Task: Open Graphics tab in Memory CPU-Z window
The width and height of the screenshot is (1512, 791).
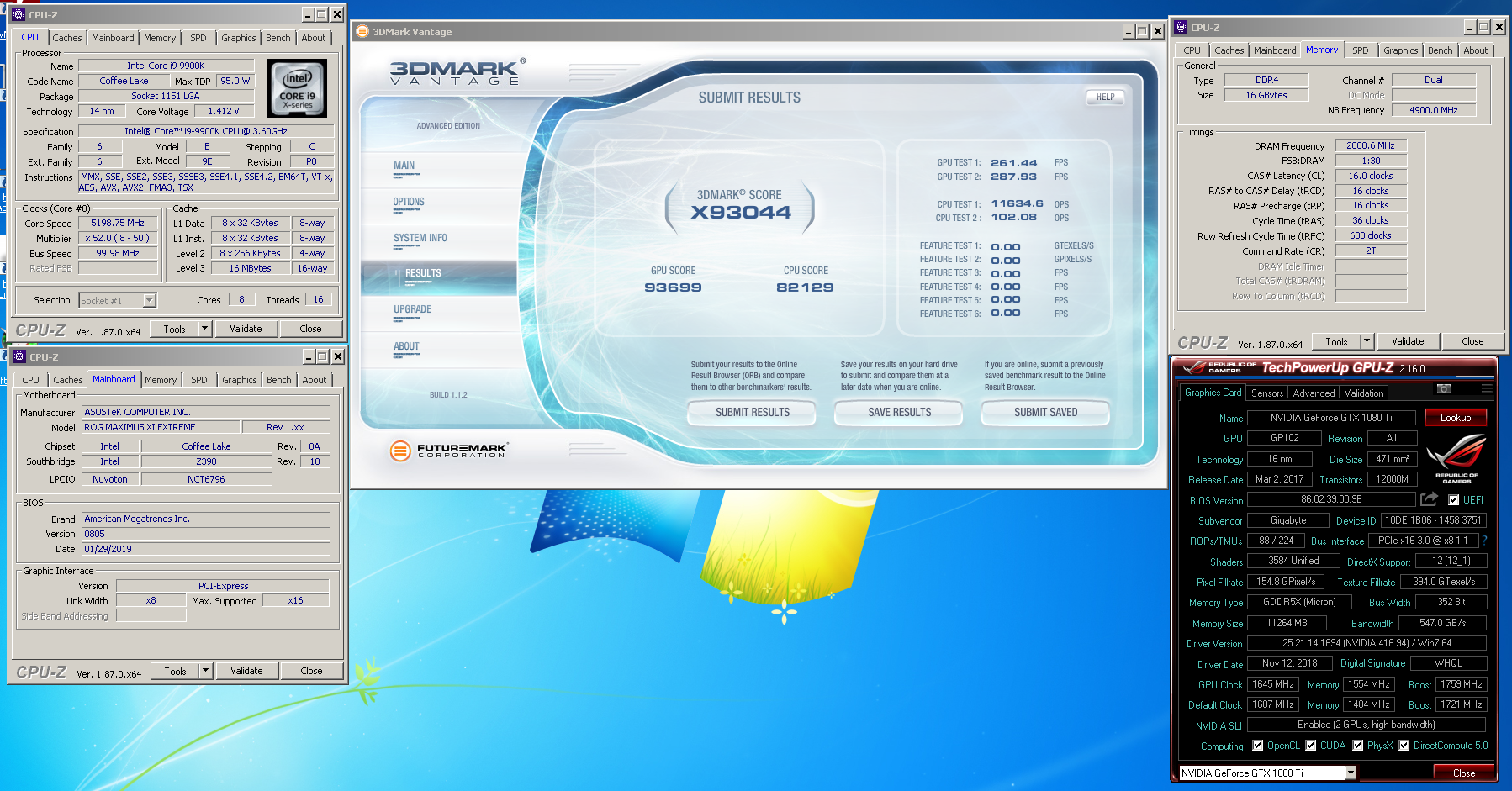Action: point(1401,50)
